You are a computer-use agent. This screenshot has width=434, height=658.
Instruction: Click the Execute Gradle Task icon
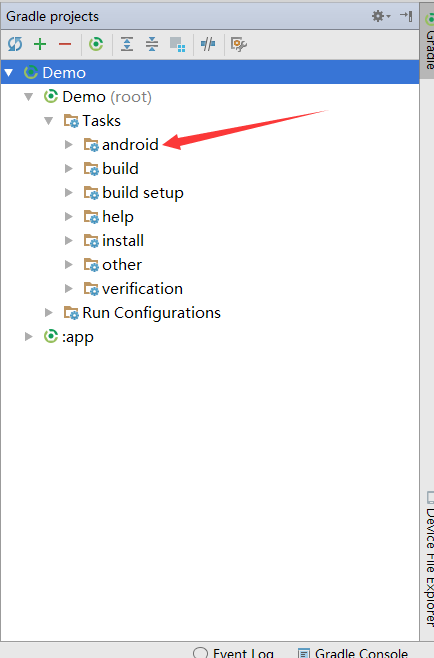(96, 44)
